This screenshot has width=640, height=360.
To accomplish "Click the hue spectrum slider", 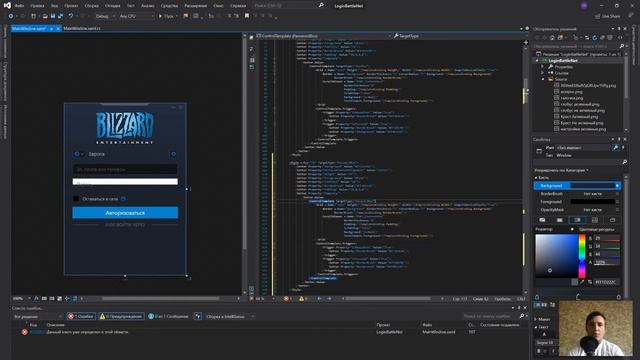I will (582, 256).
